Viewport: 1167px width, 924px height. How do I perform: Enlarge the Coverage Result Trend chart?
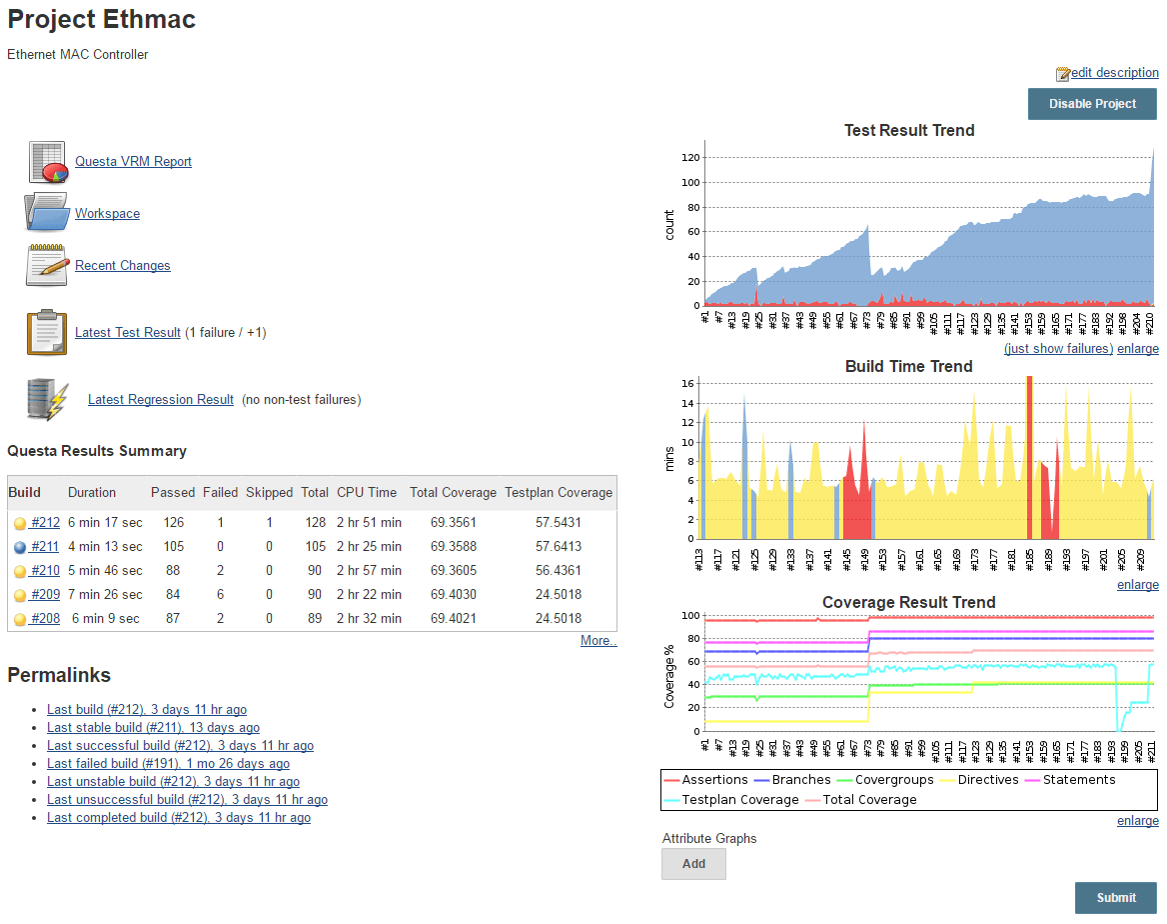click(1138, 820)
